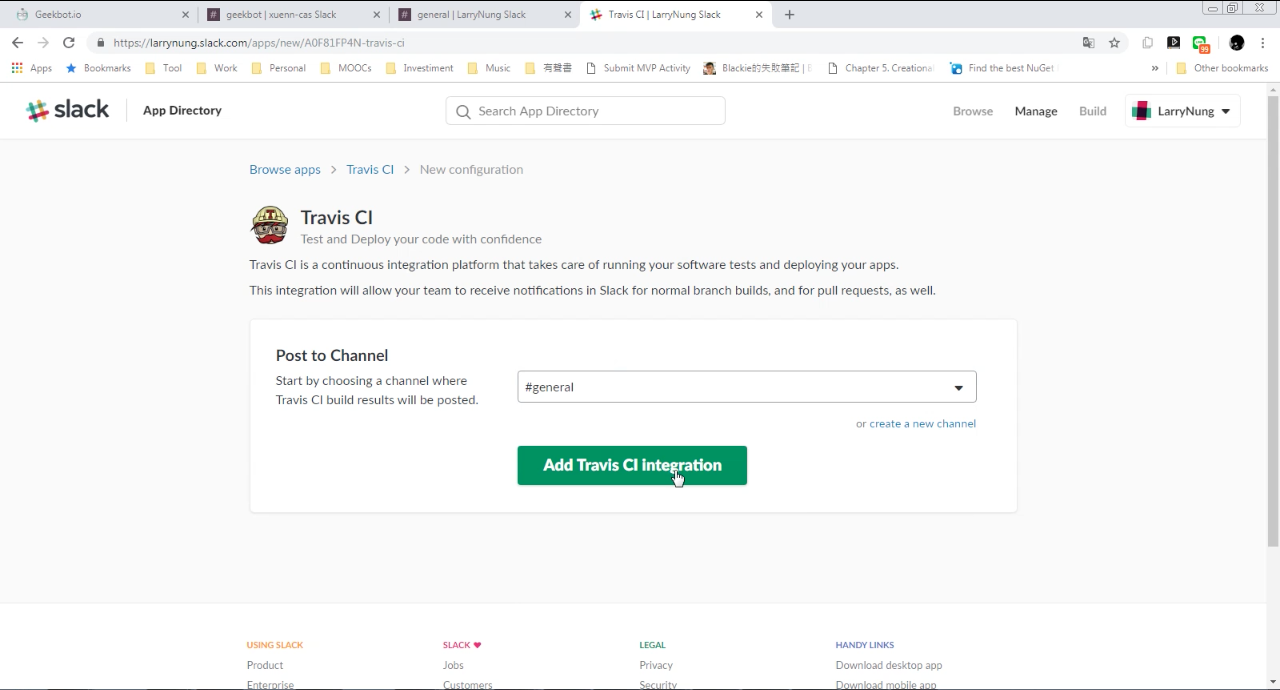Expand the #general channel dropdown
The image size is (1280, 690).
point(747,387)
